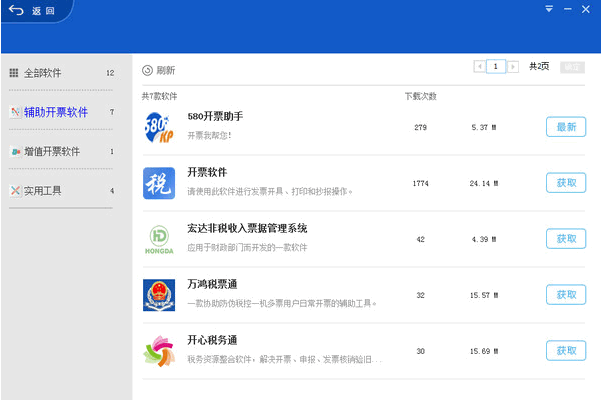Screen dimensions: 602x401
Task: Click the 下载次数 column header
Action: tap(421, 96)
